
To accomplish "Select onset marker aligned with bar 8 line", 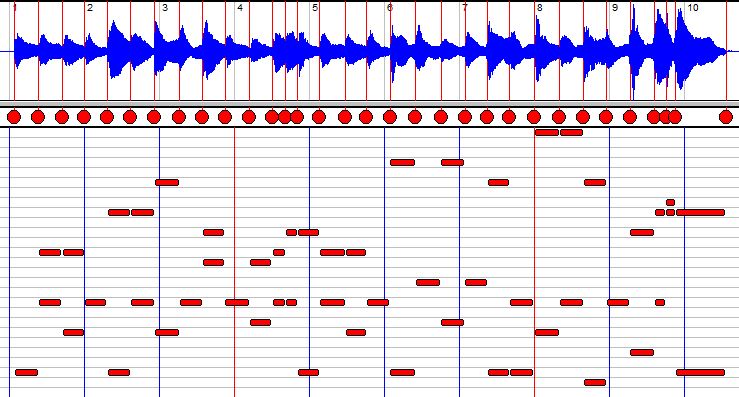I will 534,116.
